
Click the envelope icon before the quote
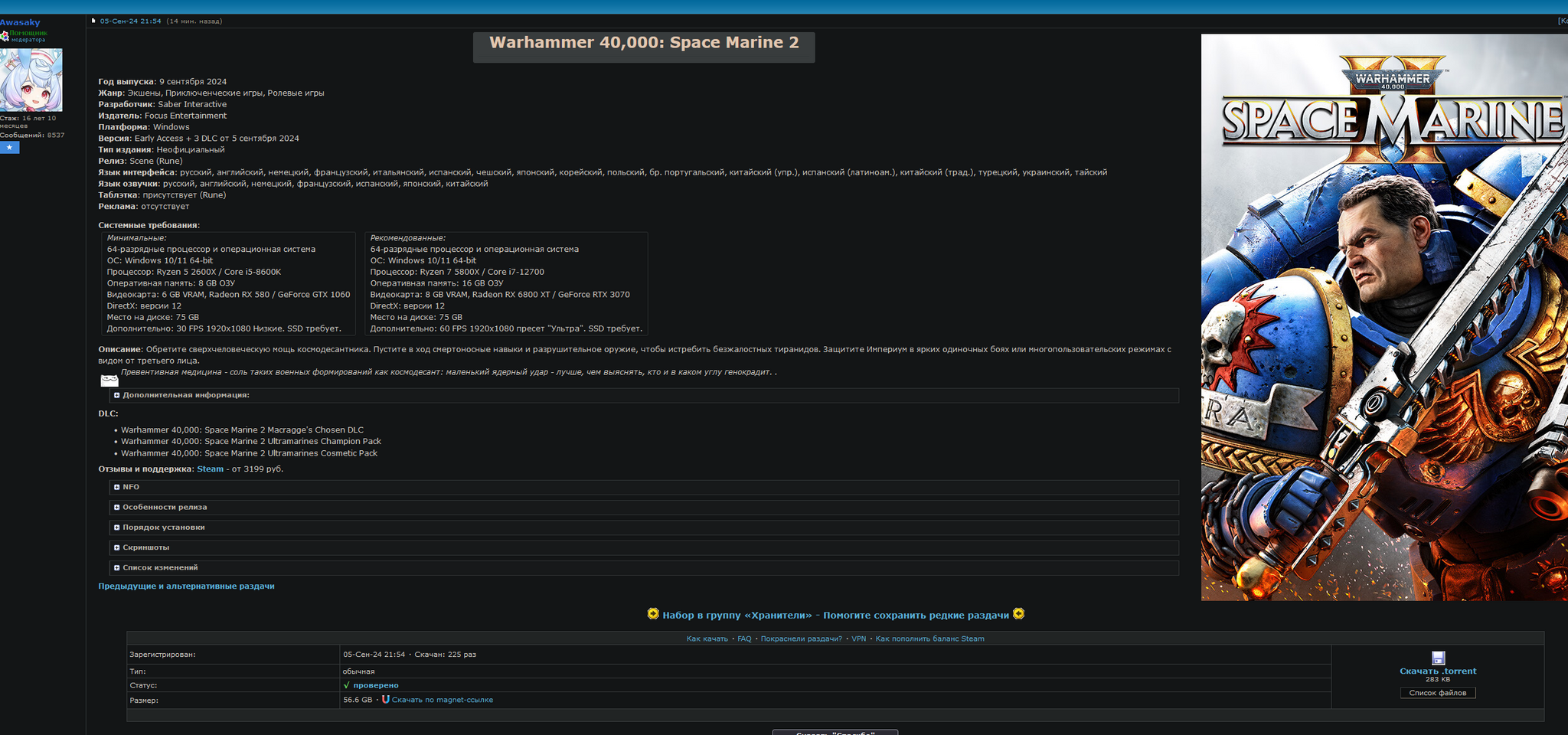tap(109, 380)
